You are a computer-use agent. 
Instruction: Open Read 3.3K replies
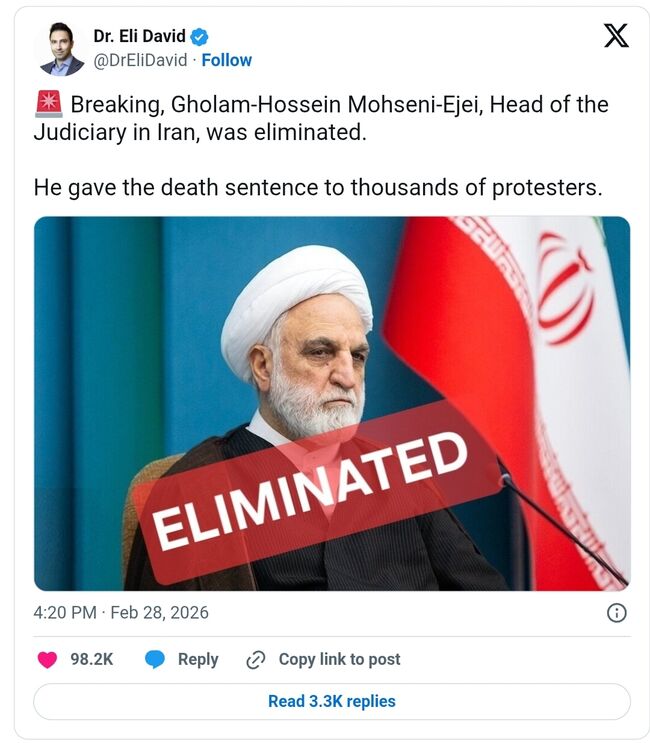pyautogui.click(x=332, y=701)
